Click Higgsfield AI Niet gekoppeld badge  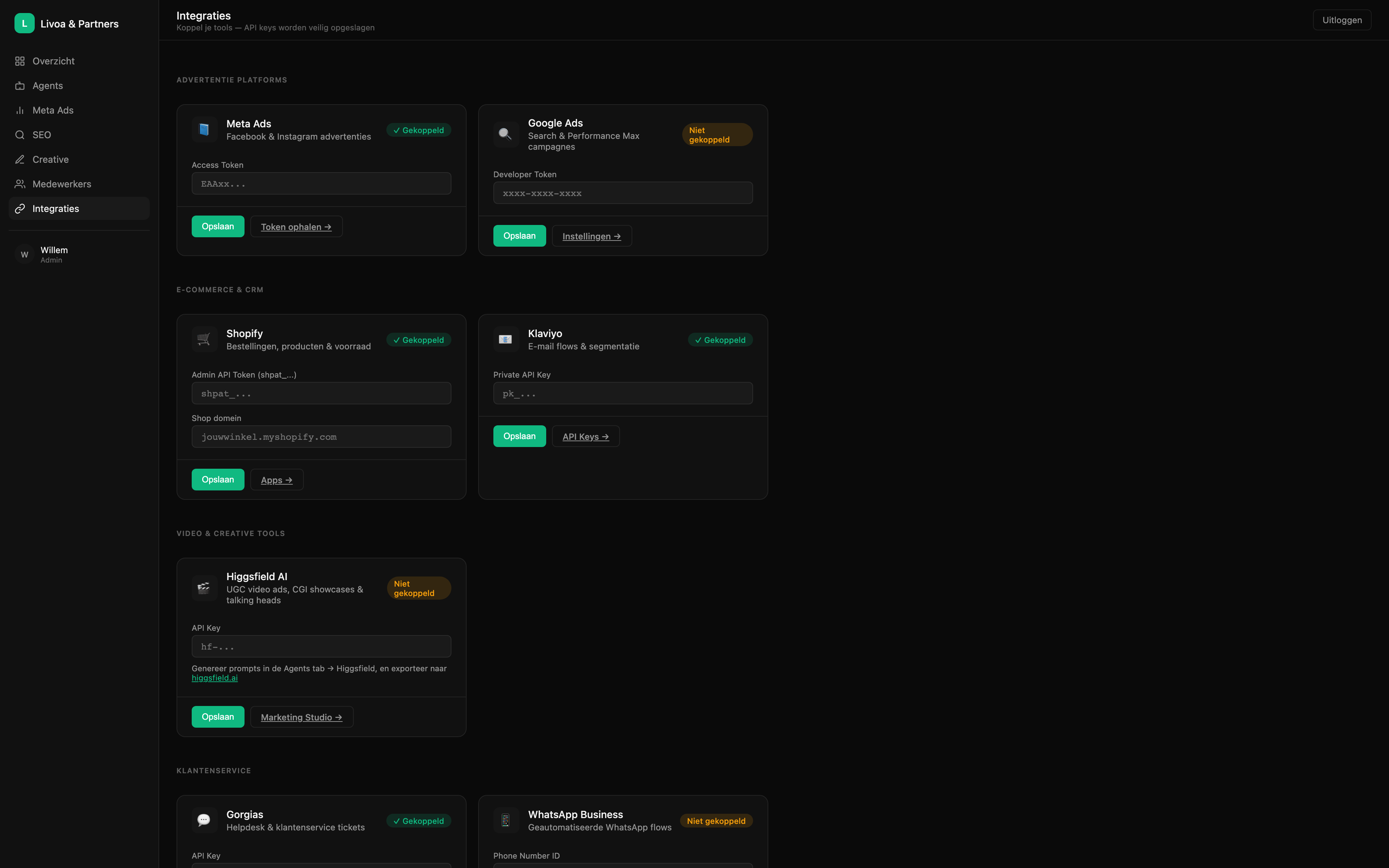click(419, 588)
